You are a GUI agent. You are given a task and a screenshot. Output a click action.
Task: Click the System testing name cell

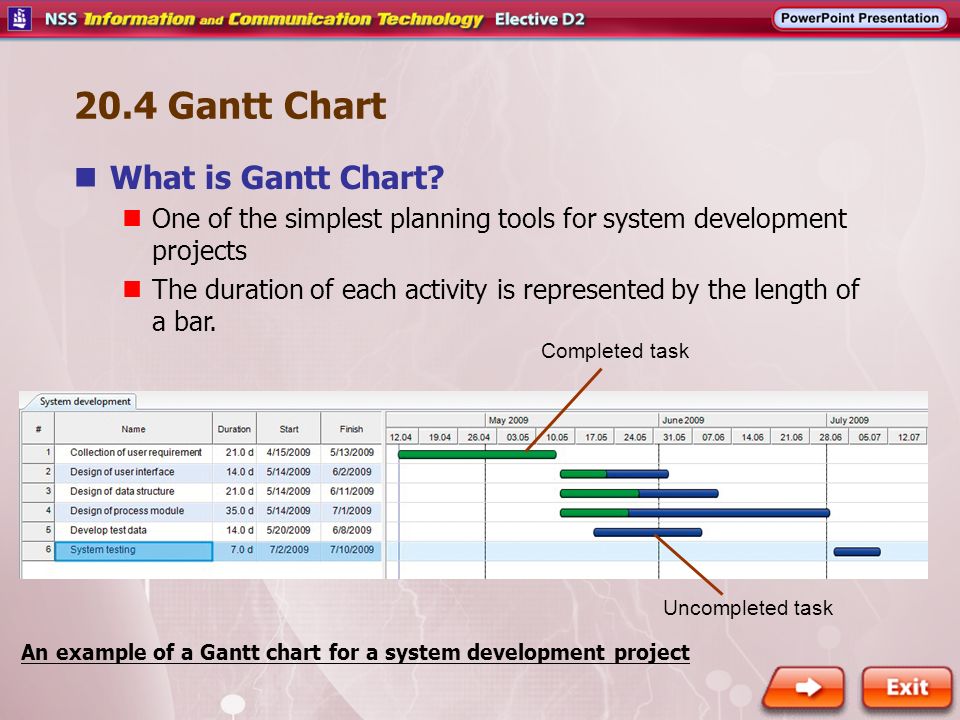[133, 550]
